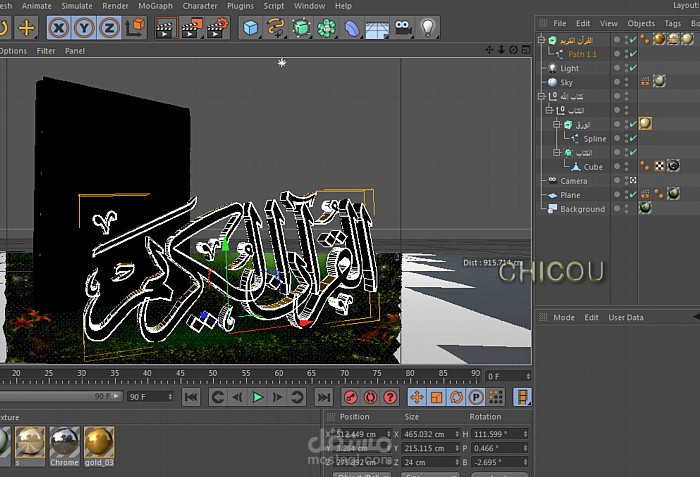This screenshot has width=700, height=477.
Task: Click the Render View clapperboard icon
Action: click(164, 28)
